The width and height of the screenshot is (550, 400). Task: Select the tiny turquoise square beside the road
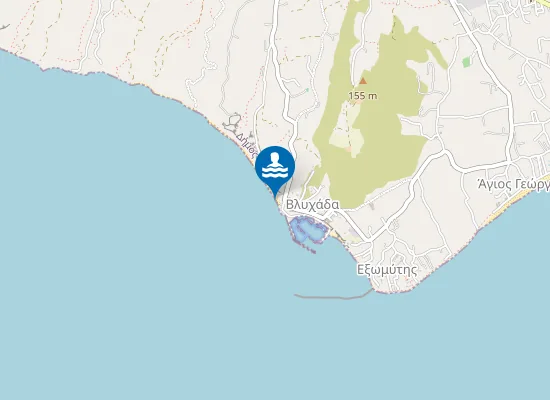point(307,90)
